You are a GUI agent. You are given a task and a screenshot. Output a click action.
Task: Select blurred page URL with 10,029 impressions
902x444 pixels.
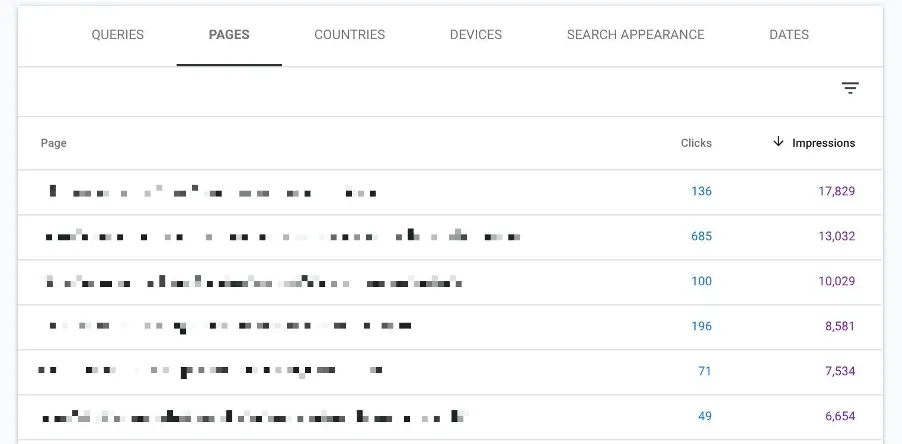tap(253, 282)
